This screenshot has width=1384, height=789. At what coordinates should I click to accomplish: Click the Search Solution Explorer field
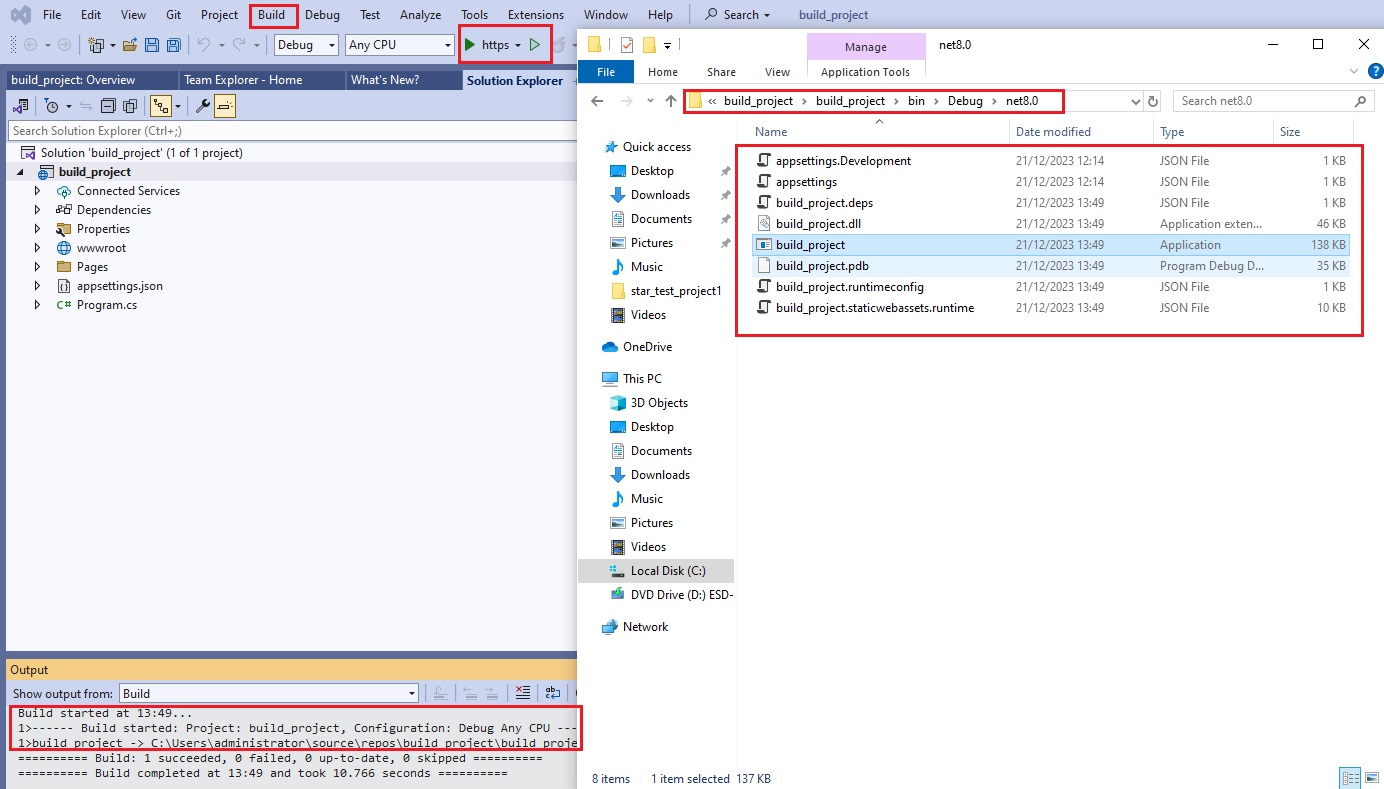(290, 131)
